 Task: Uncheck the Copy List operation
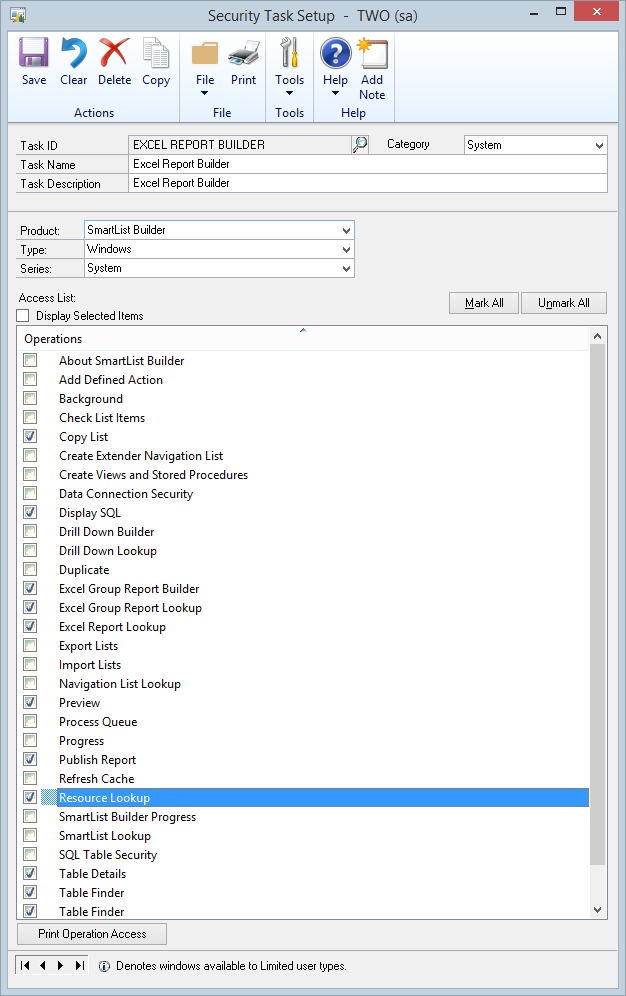tap(30, 436)
